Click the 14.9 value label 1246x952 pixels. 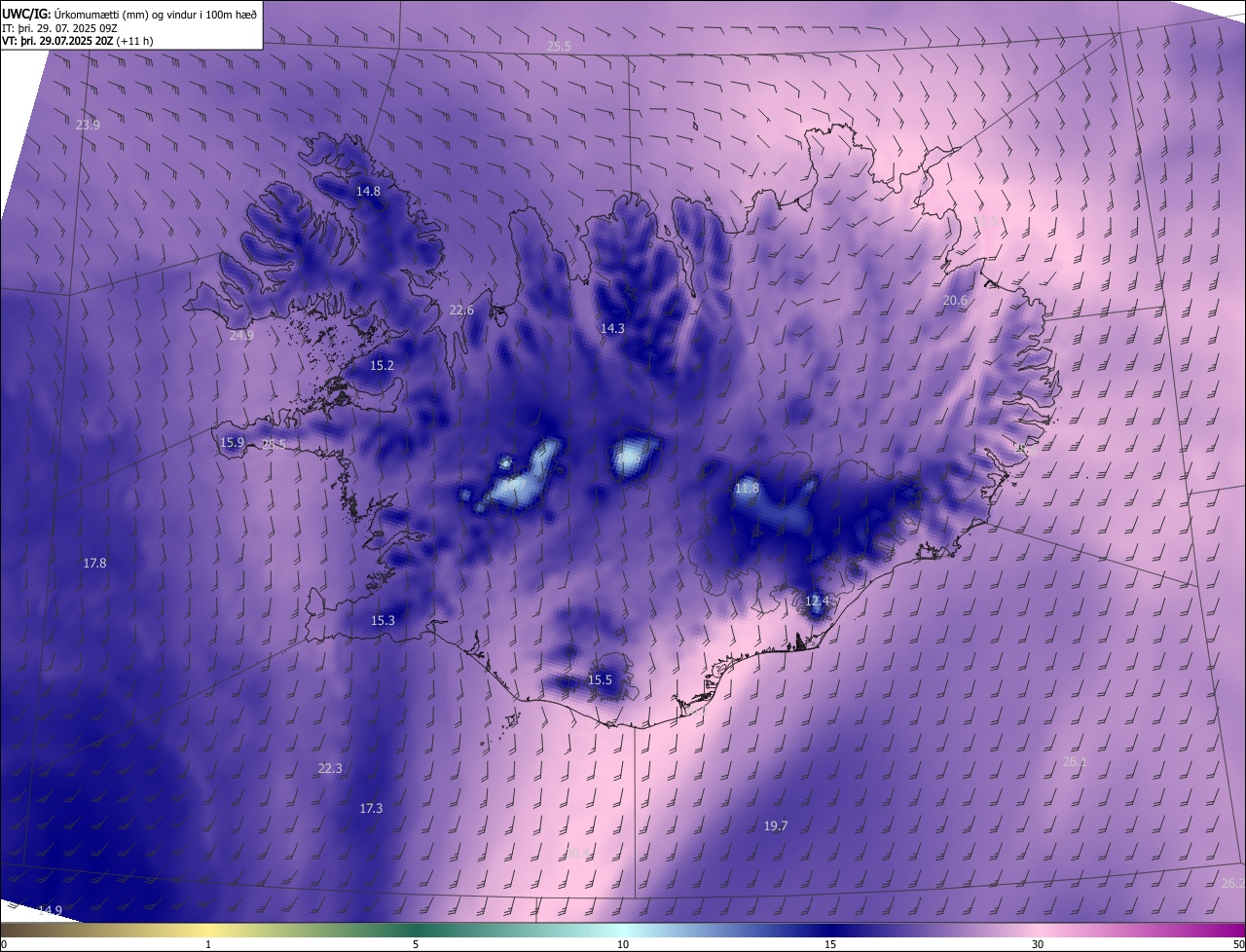50,911
